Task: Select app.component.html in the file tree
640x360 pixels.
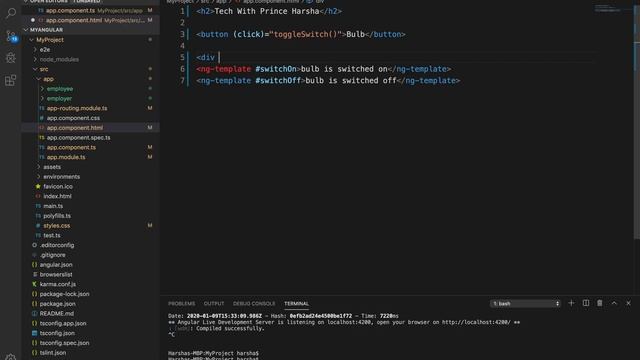Action: [x=91, y=128]
